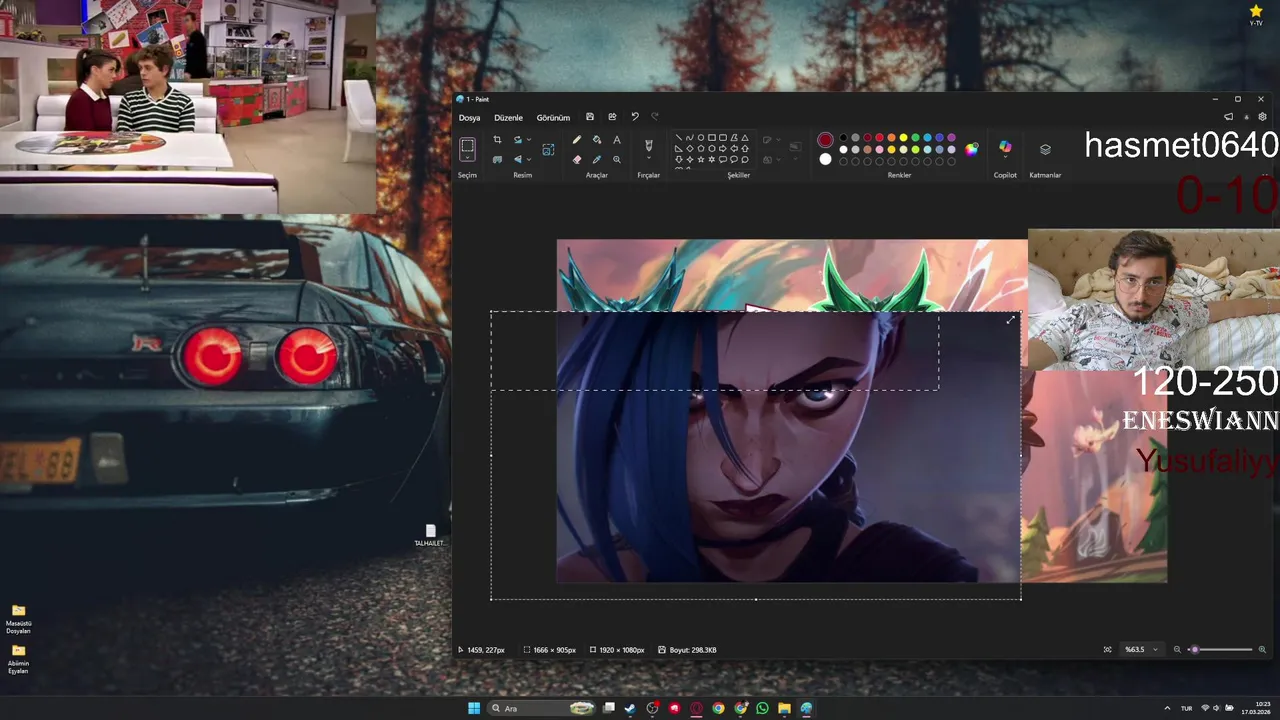1280x720 pixels.
Task: Select the Fill bucket tool
Action: point(597,140)
